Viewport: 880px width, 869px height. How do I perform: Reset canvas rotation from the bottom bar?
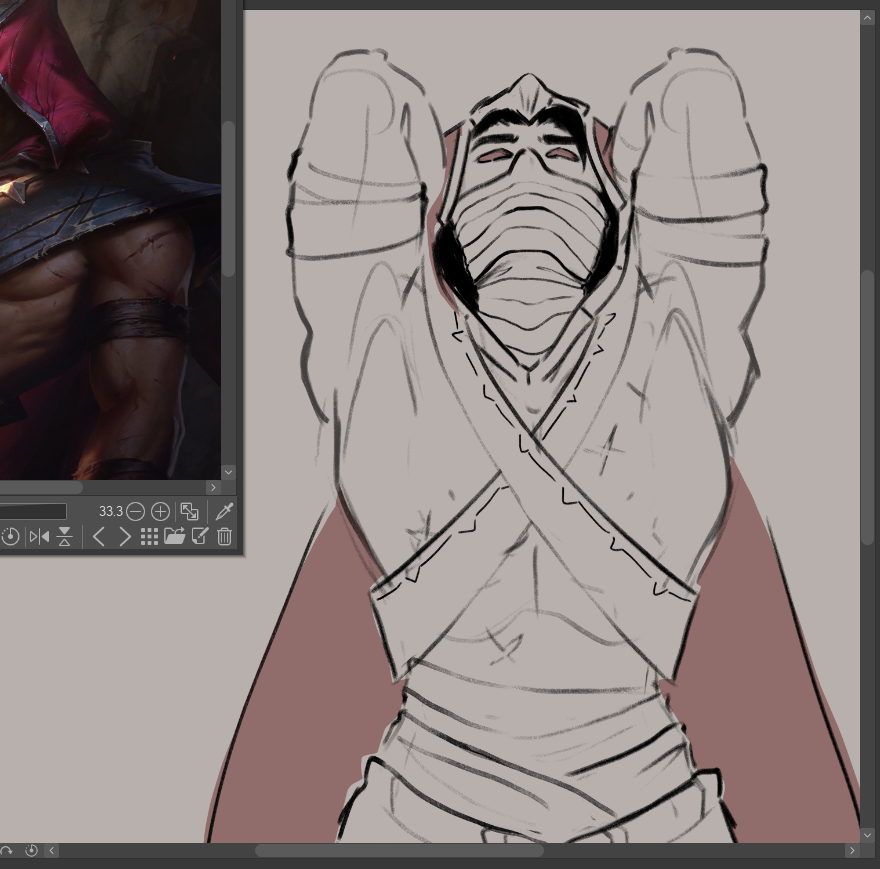[x=31, y=851]
